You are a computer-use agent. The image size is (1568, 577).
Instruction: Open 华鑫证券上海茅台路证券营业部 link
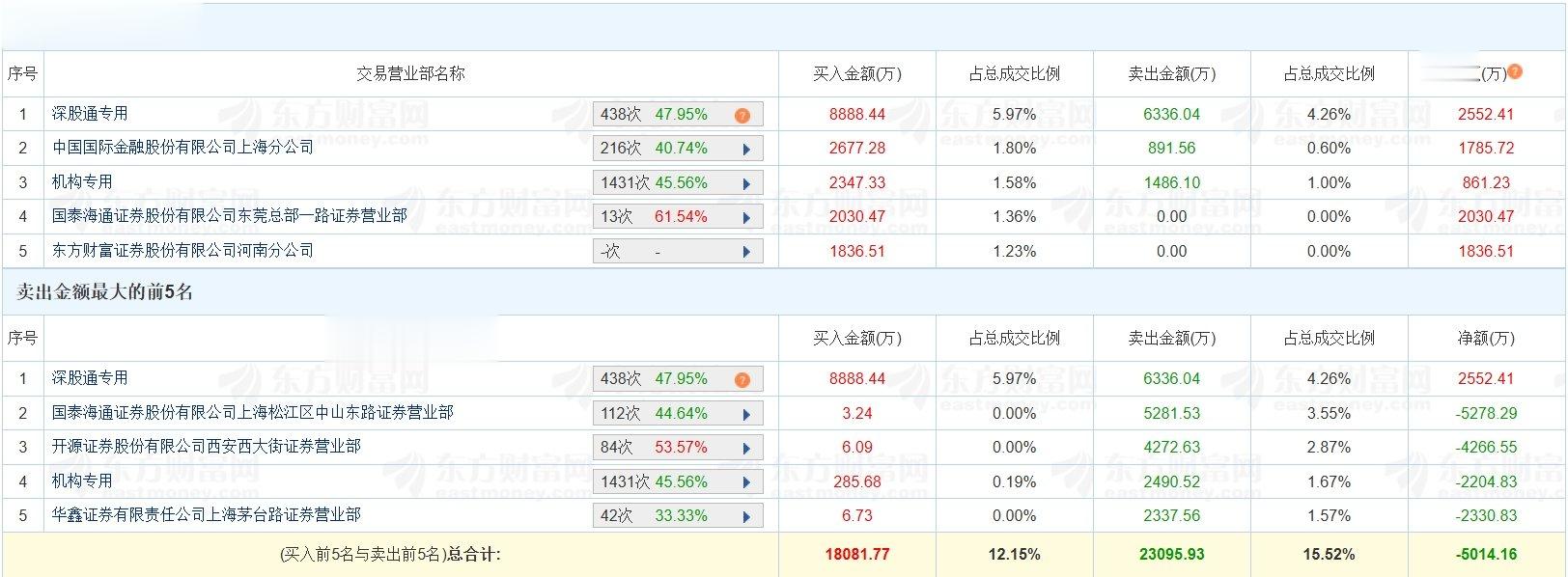pos(206,515)
